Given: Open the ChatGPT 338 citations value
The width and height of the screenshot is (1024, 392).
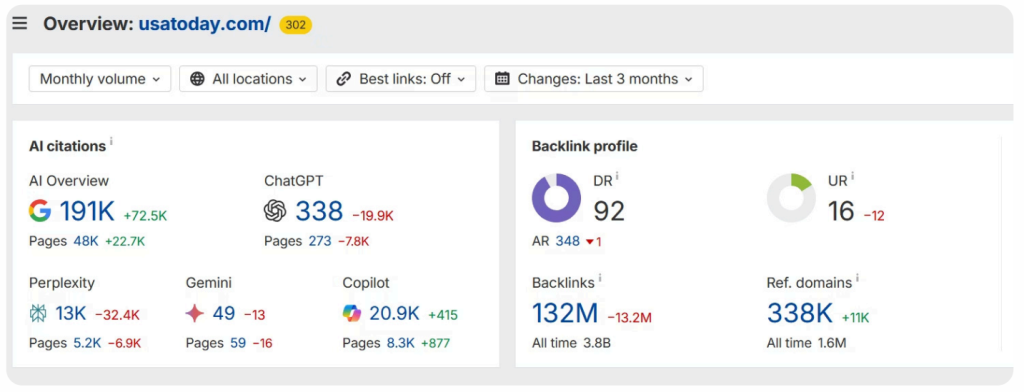Looking at the screenshot, I should [319, 211].
